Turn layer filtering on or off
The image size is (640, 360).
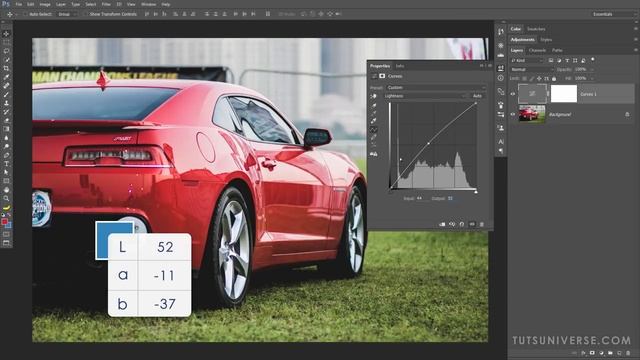593,60
